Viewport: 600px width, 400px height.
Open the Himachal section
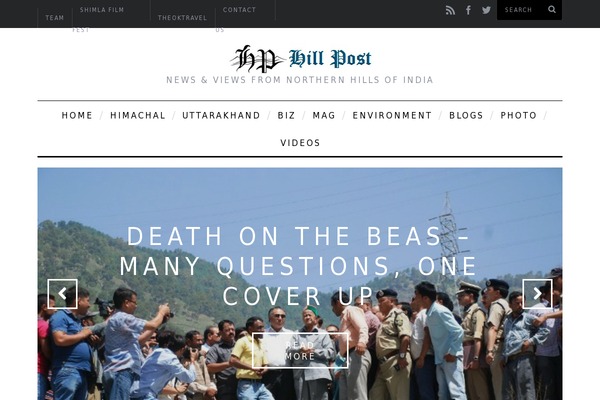click(x=138, y=115)
